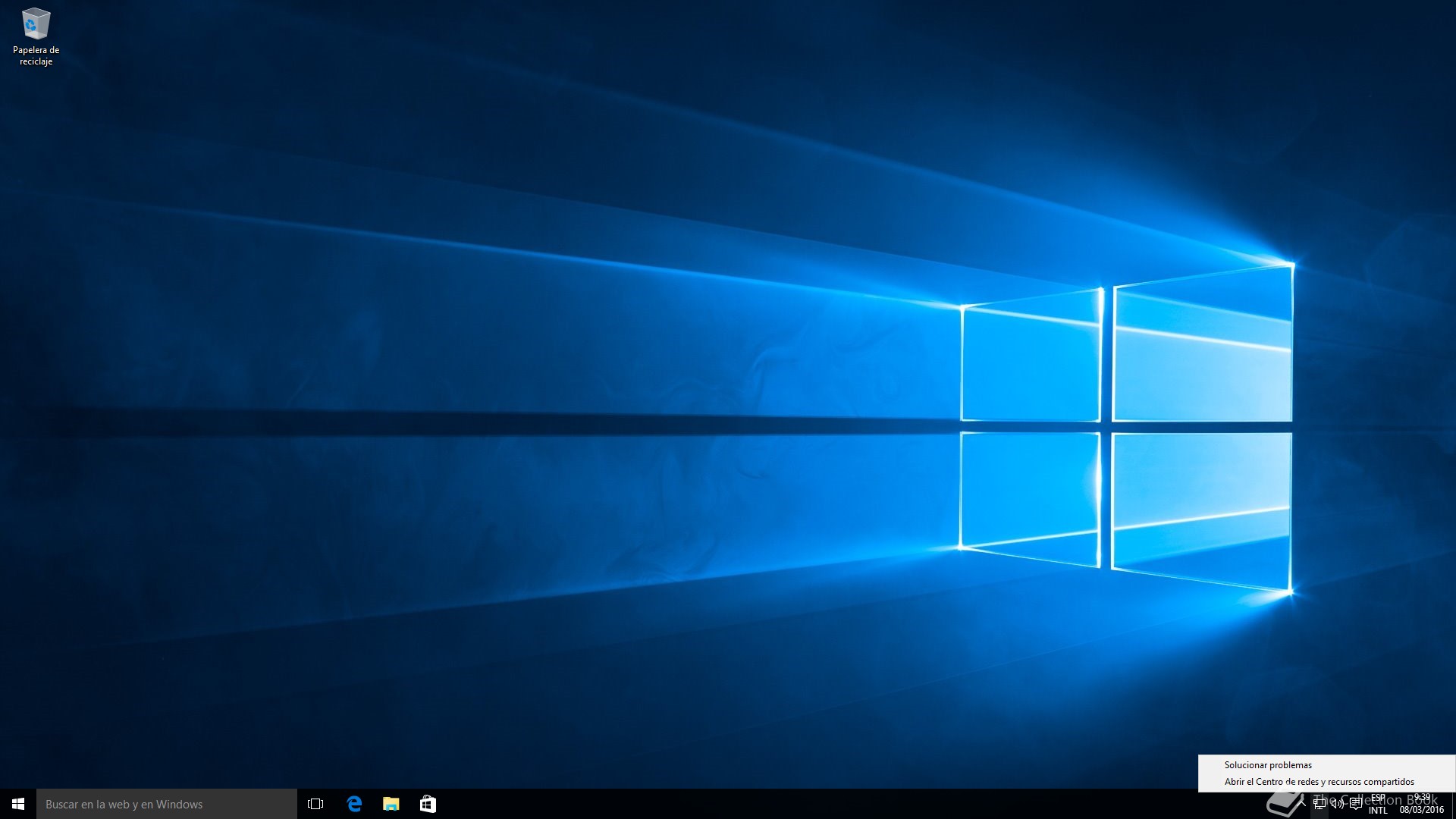Choose Abrir el Centro de redes y recursos compartidos
Image resolution: width=1456 pixels, height=819 pixels.
coord(1319,782)
